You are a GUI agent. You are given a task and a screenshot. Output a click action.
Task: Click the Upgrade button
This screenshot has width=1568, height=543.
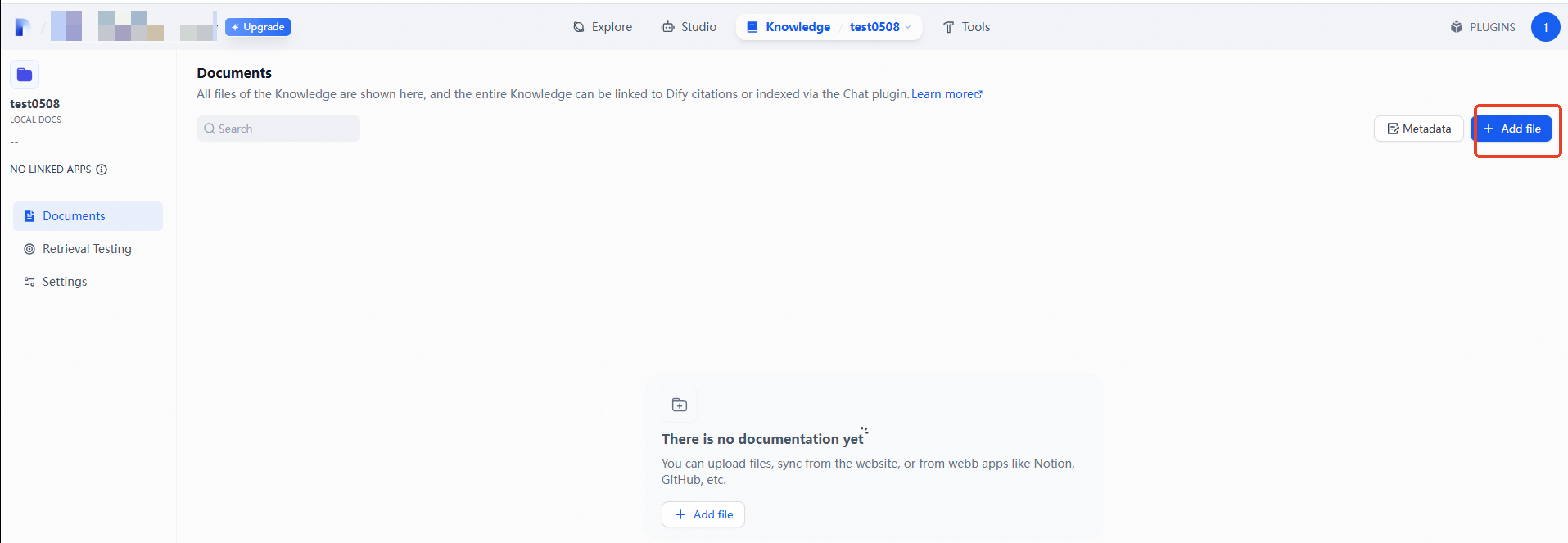[x=258, y=27]
